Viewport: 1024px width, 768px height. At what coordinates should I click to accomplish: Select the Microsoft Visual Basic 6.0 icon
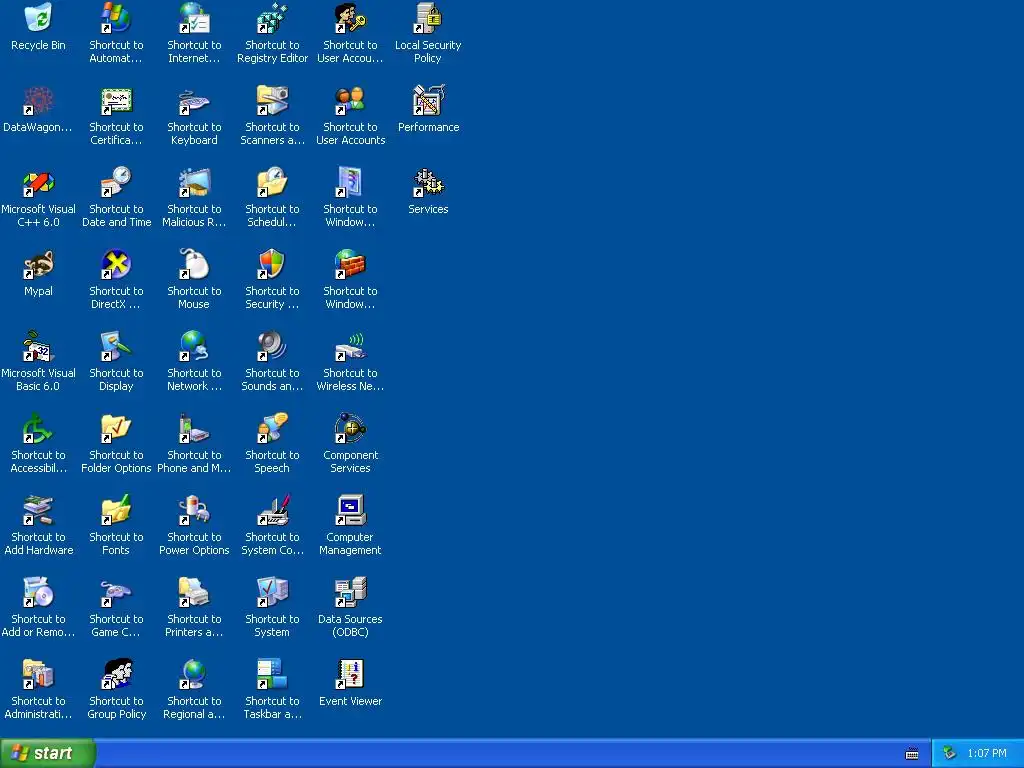(38, 346)
